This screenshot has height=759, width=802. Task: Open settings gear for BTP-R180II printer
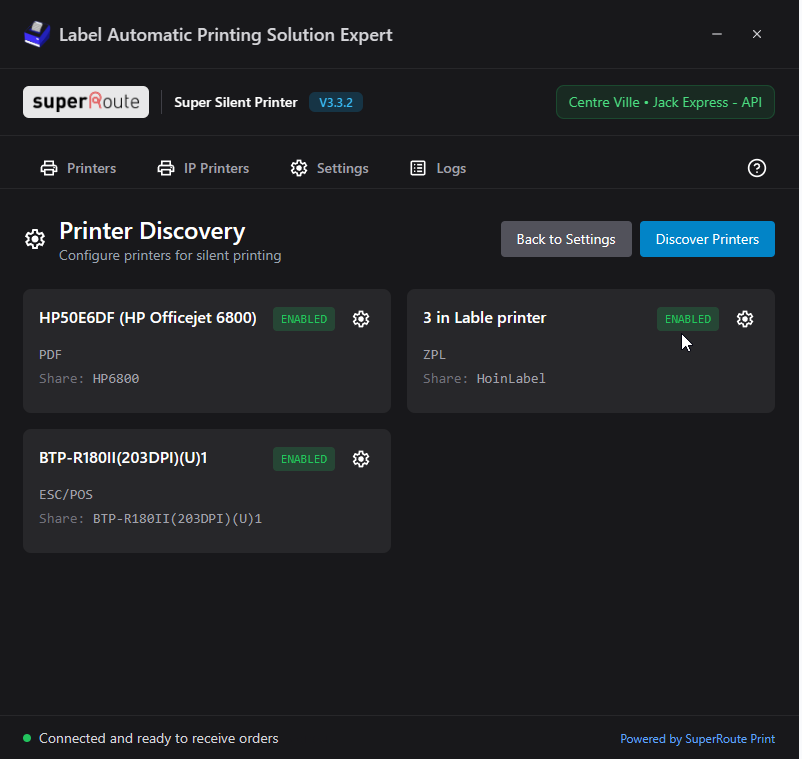pyautogui.click(x=361, y=459)
